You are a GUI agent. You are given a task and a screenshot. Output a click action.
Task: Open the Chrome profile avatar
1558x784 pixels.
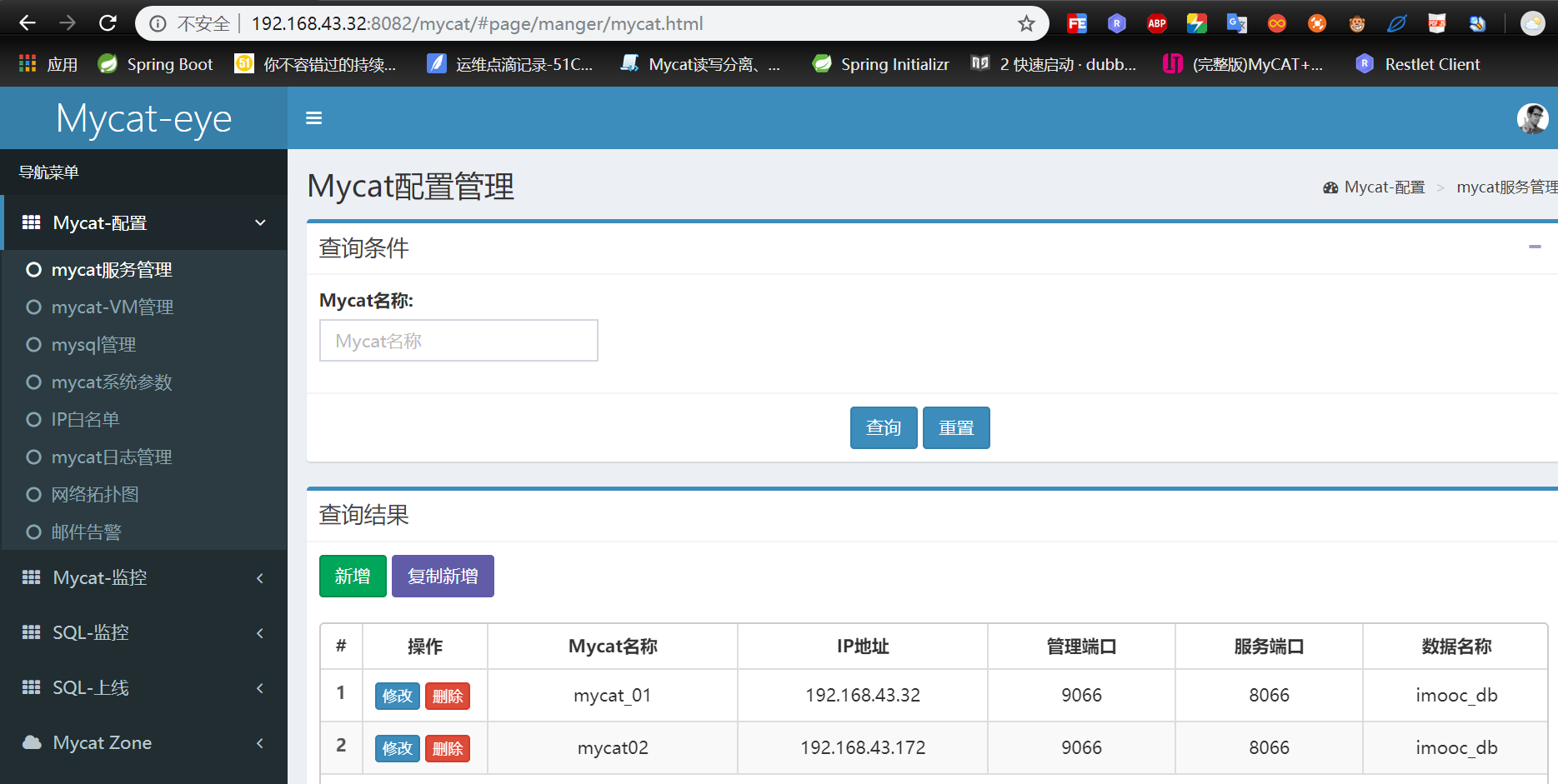tap(1532, 23)
